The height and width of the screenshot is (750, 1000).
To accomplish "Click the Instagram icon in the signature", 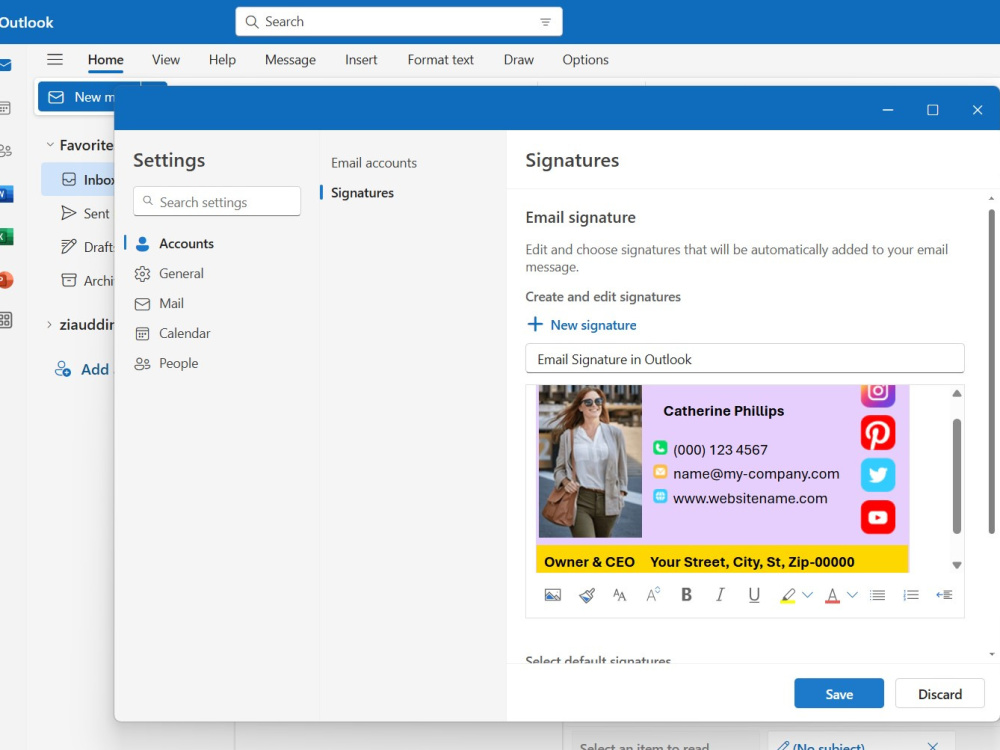I will coord(878,395).
